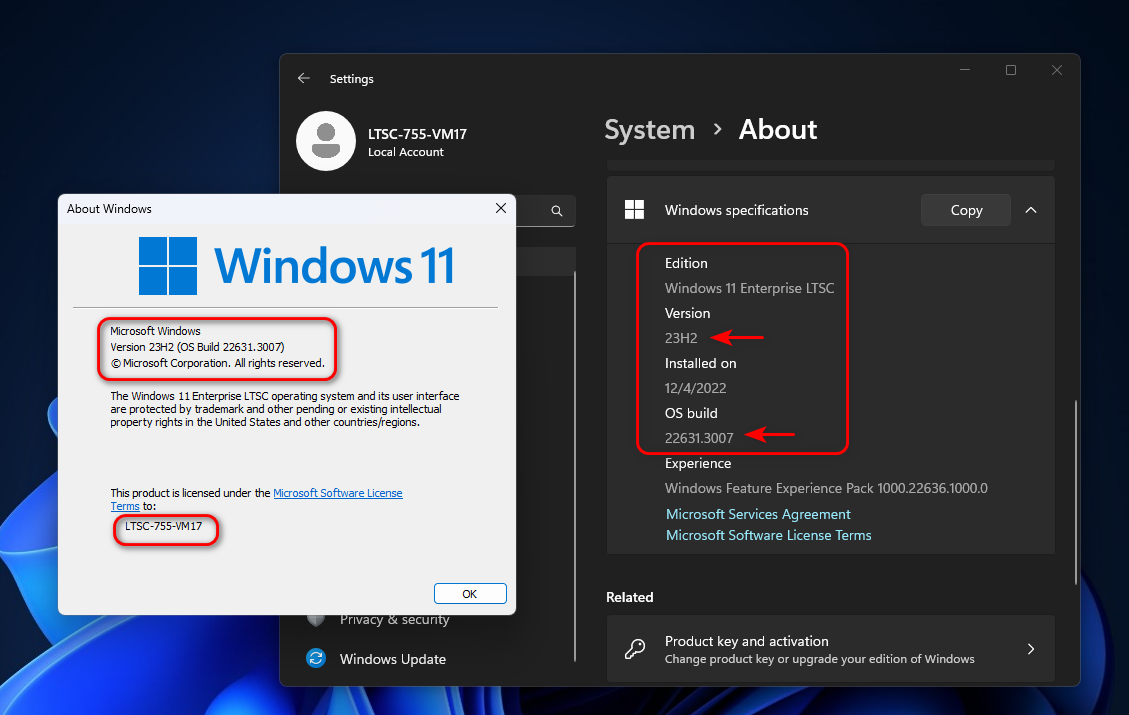The height and width of the screenshot is (715, 1129).
Task: Click the LTSC-755-VM17 licensee name in dialog
Action: 163,526
